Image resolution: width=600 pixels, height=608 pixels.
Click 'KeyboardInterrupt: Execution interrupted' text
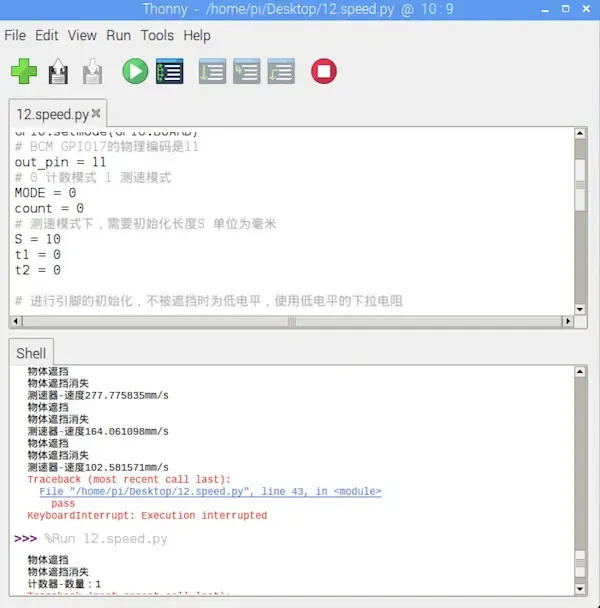coord(147,515)
